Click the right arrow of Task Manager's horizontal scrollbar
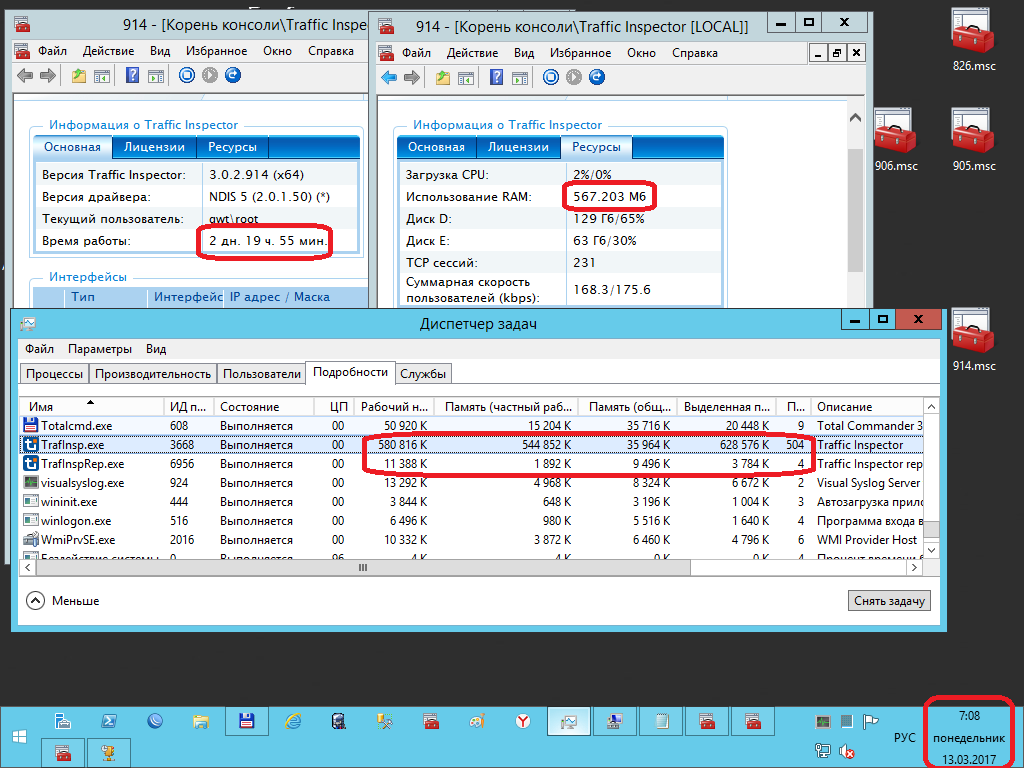This screenshot has height=768, width=1024. [914, 568]
